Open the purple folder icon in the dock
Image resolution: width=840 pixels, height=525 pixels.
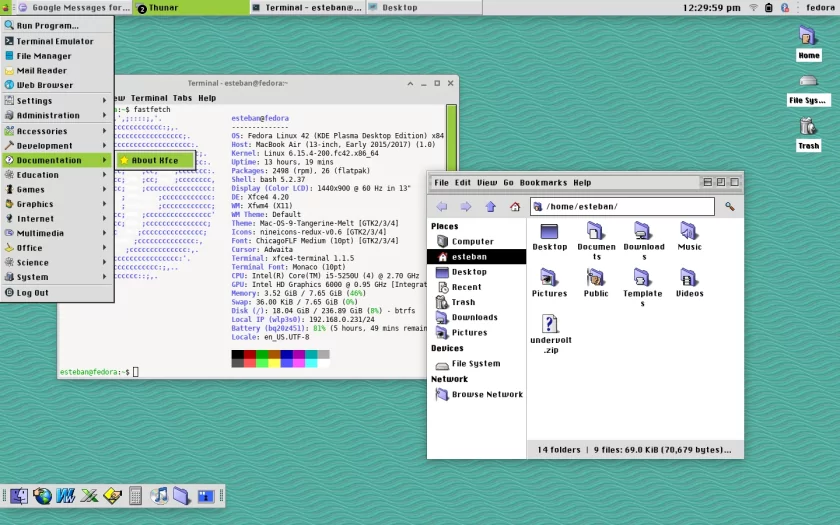pos(182,496)
